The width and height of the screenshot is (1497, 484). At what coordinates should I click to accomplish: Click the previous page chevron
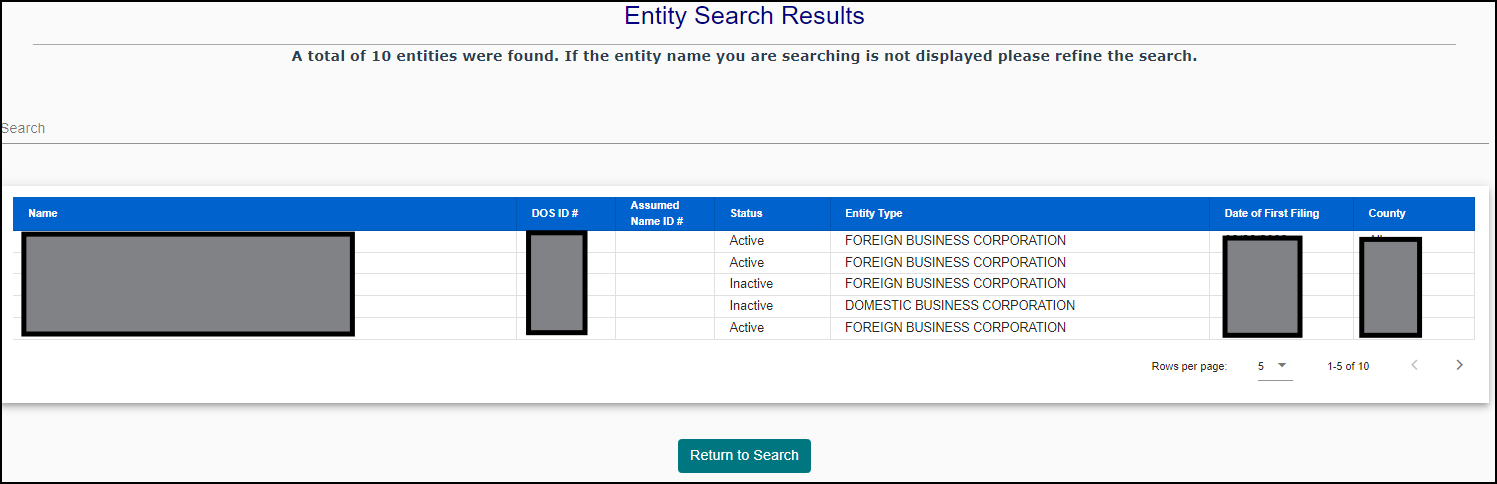(x=1414, y=365)
